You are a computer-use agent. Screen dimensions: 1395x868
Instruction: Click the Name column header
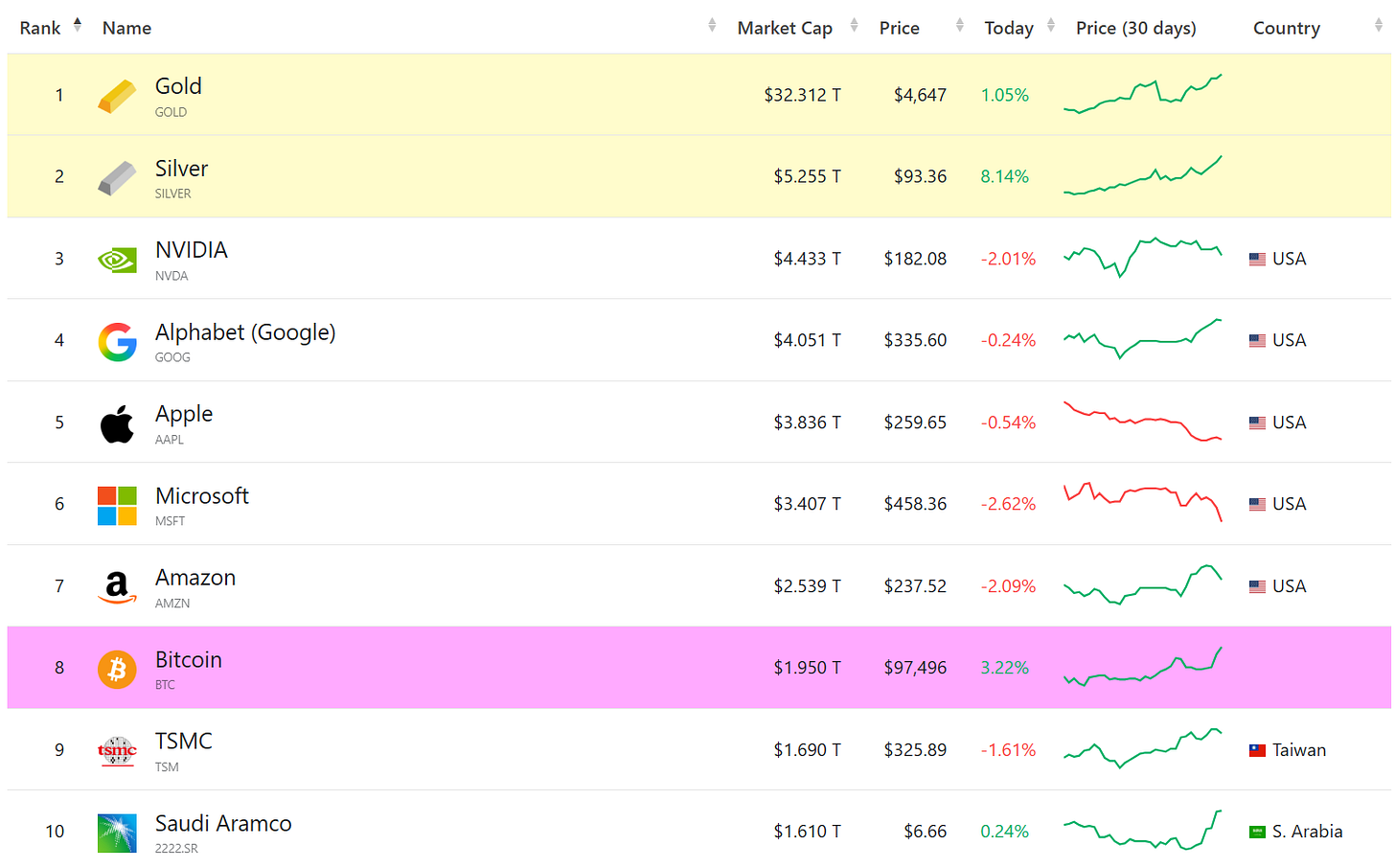[127, 28]
